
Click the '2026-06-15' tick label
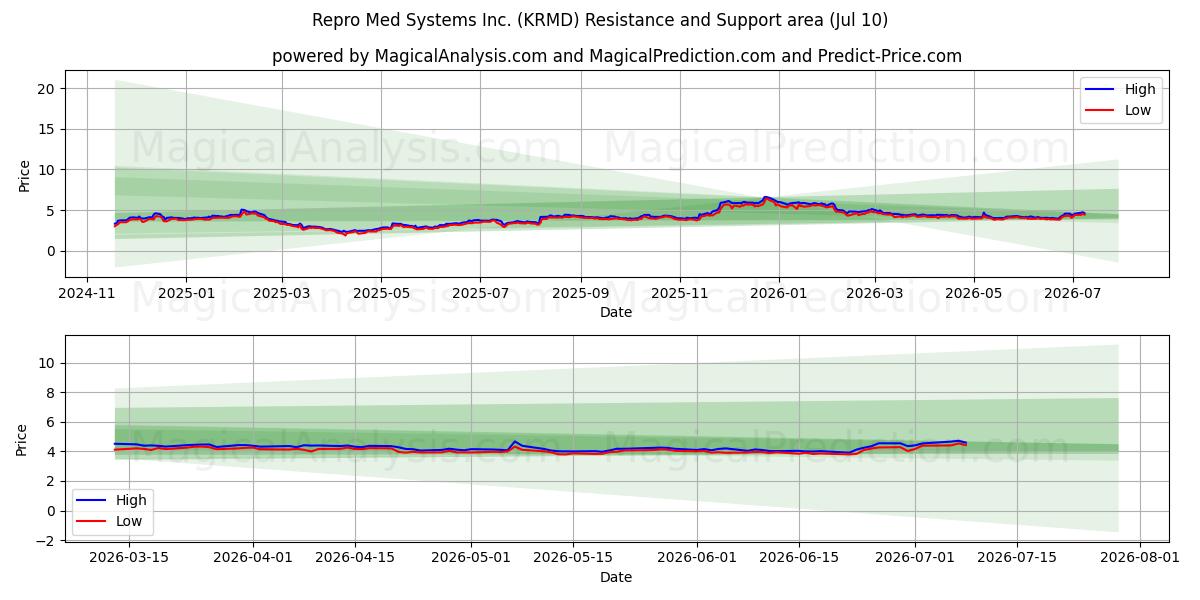point(799,557)
